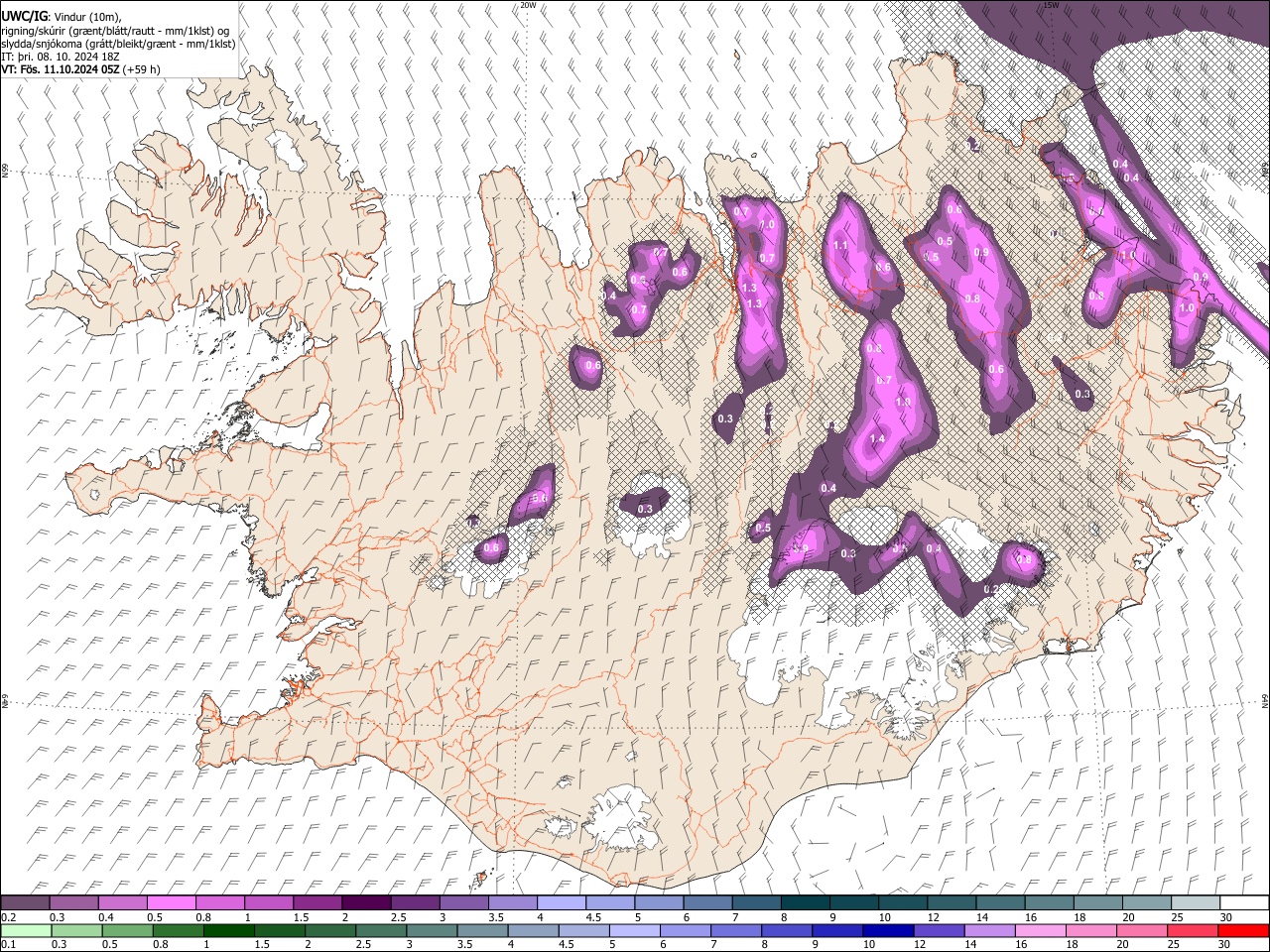
Task: Click the bright red 30 rain legend swatch
Action: 1242,930
